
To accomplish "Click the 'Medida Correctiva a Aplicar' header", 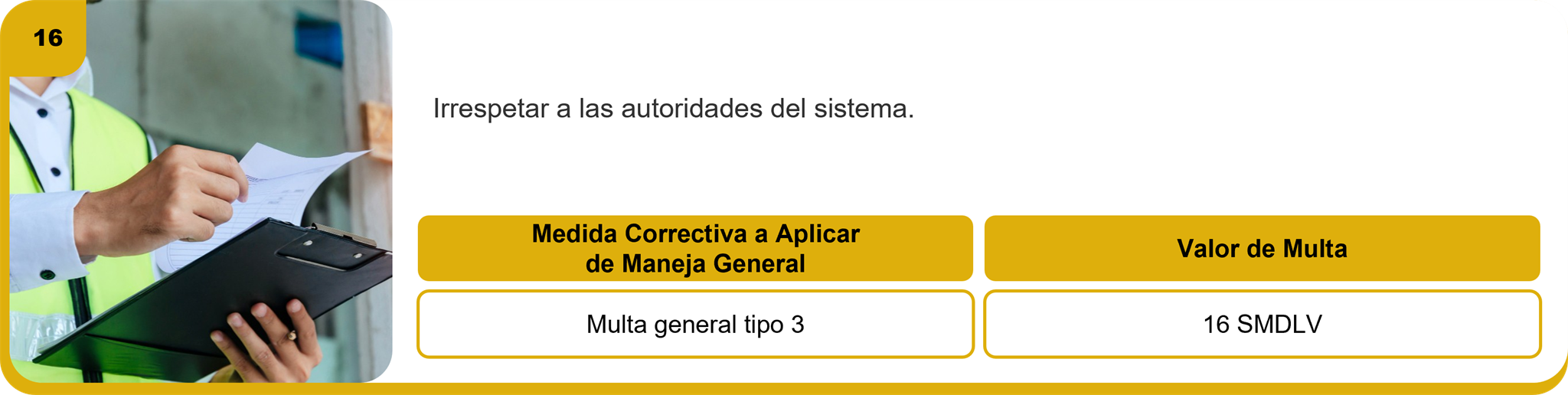I will click(x=695, y=233).
